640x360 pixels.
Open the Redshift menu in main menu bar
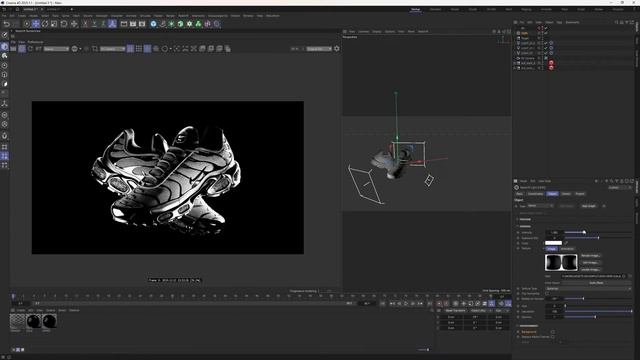tap(183, 16)
